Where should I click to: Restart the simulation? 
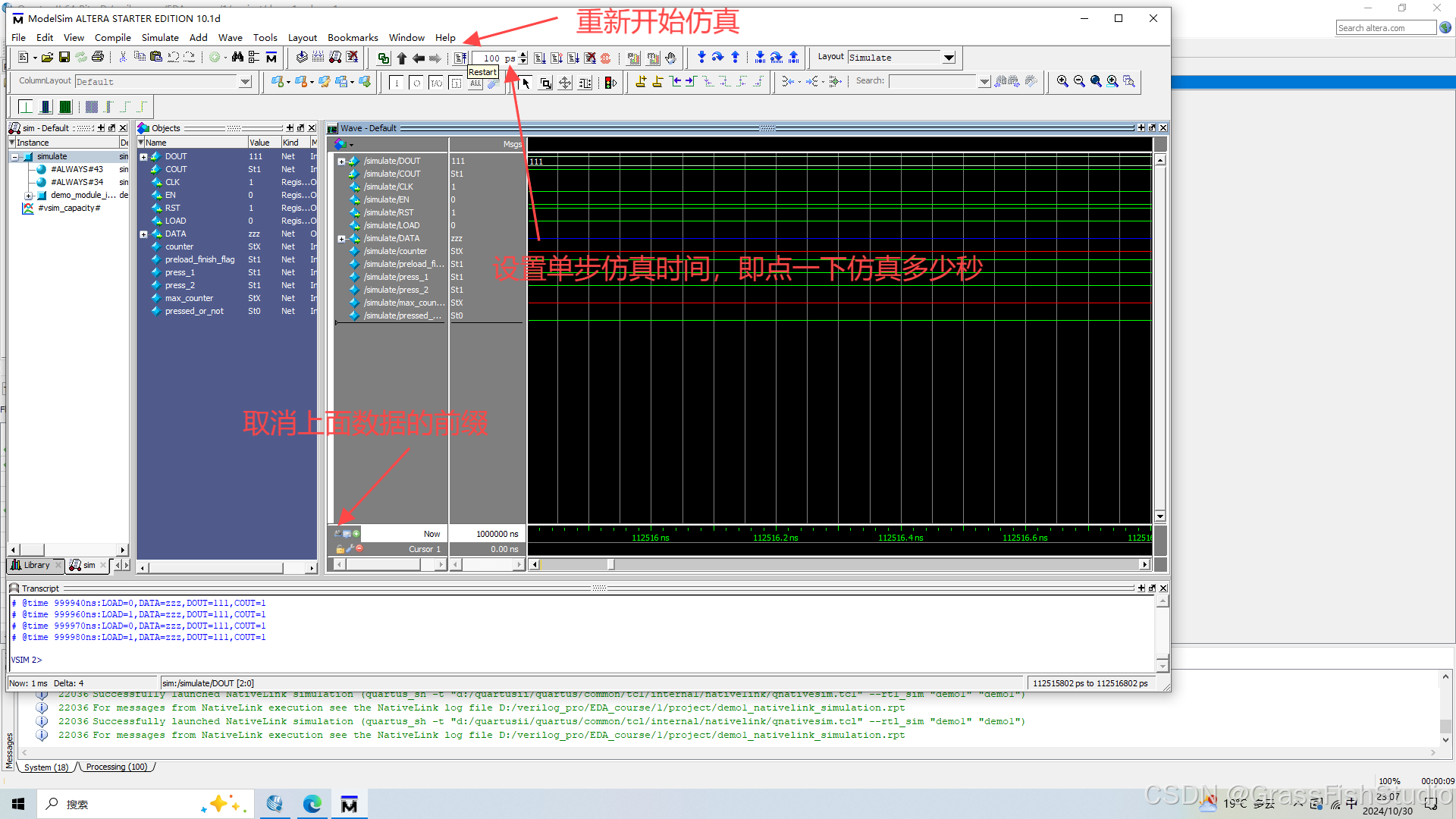(x=460, y=57)
